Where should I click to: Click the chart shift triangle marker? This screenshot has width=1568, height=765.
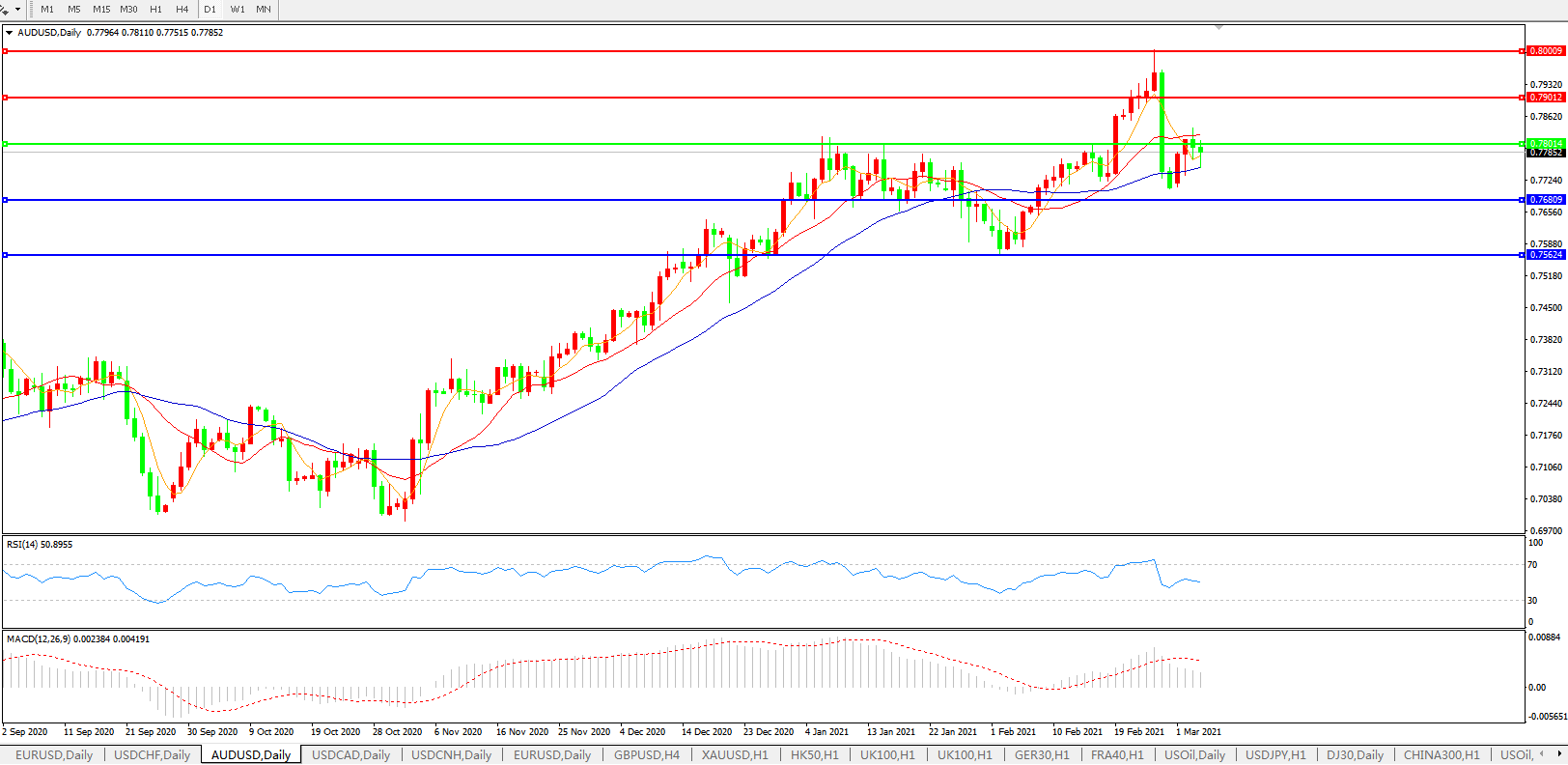pyautogui.click(x=1219, y=27)
